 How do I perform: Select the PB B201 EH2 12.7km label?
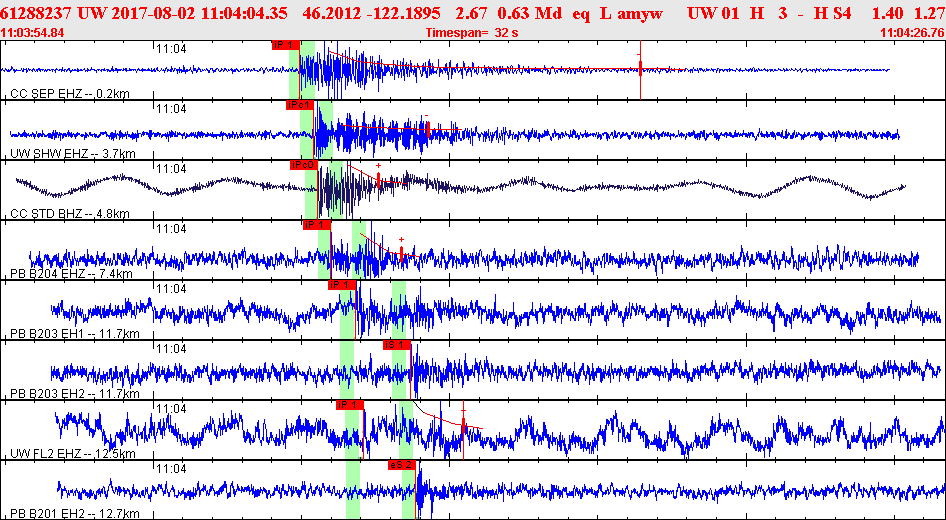pos(74,513)
